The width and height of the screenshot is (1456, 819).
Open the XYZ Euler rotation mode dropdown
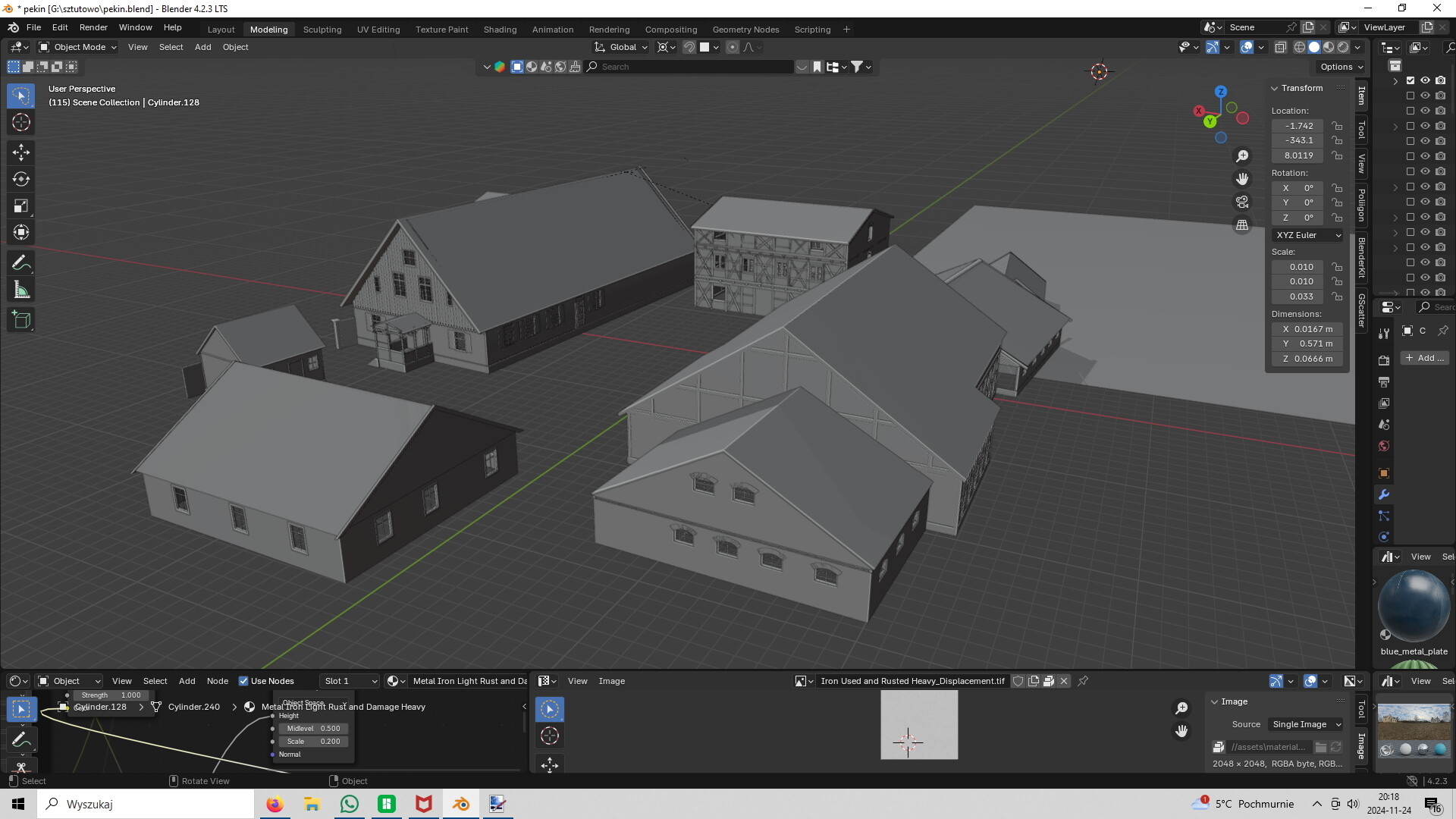(x=1308, y=235)
